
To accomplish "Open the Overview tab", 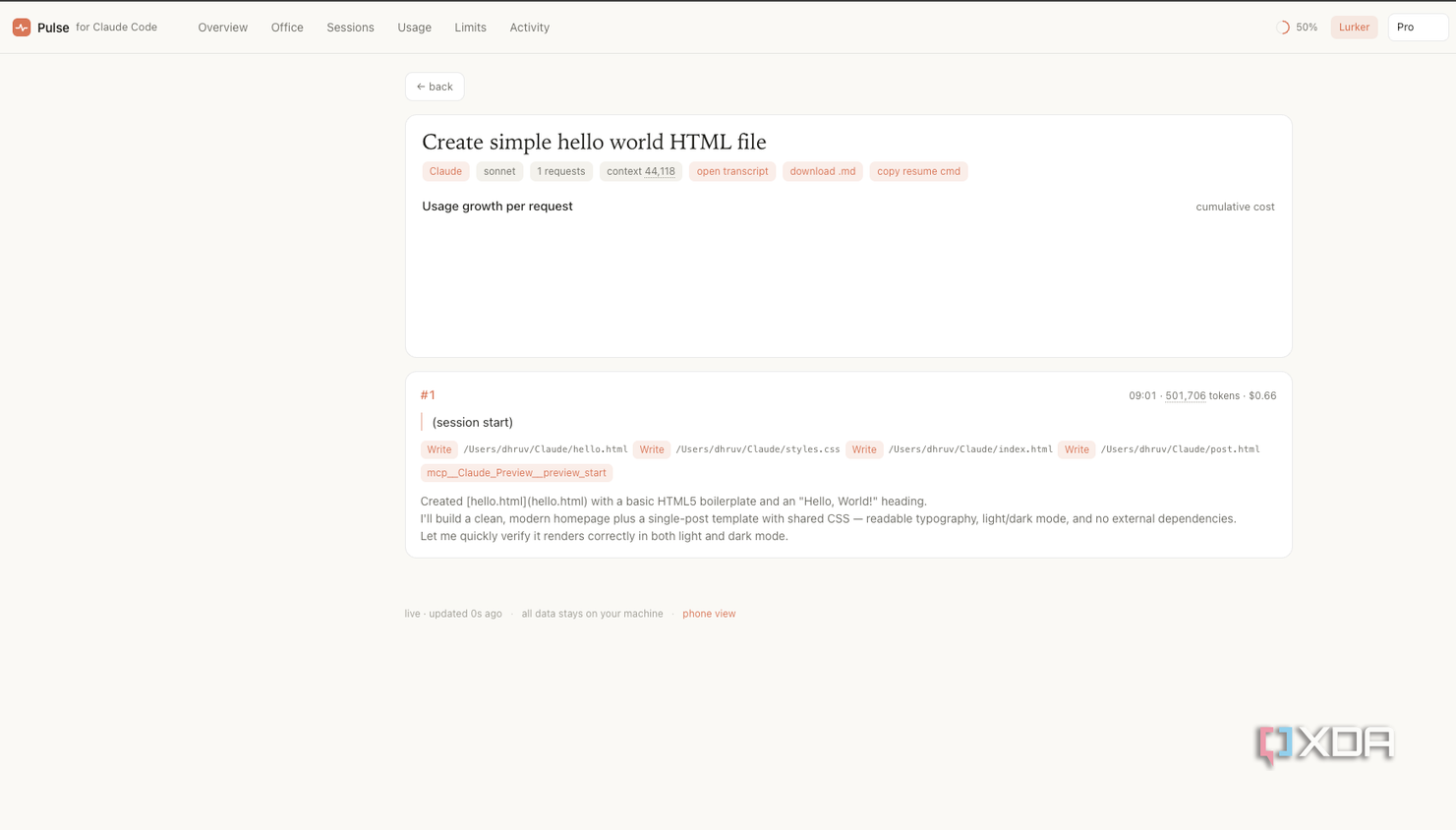I will [x=223, y=28].
